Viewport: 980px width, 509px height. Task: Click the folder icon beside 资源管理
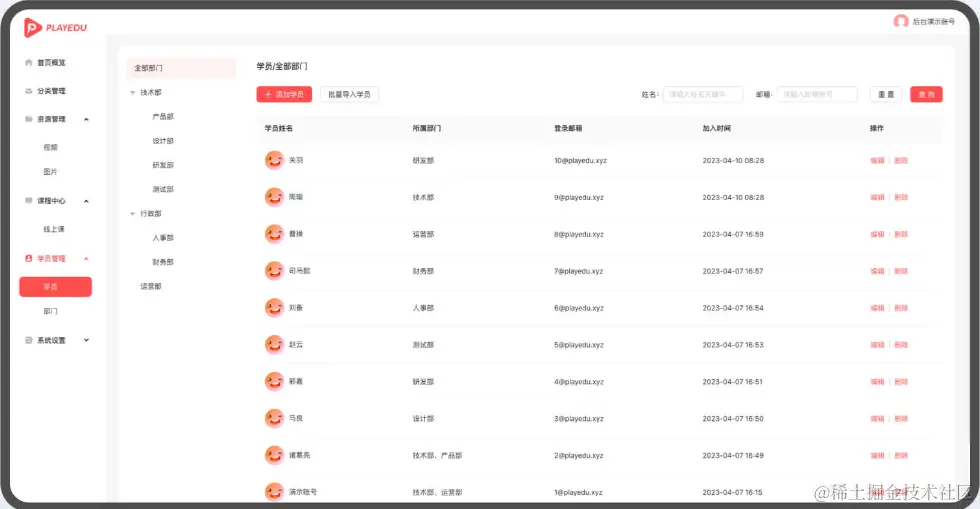click(29, 119)
